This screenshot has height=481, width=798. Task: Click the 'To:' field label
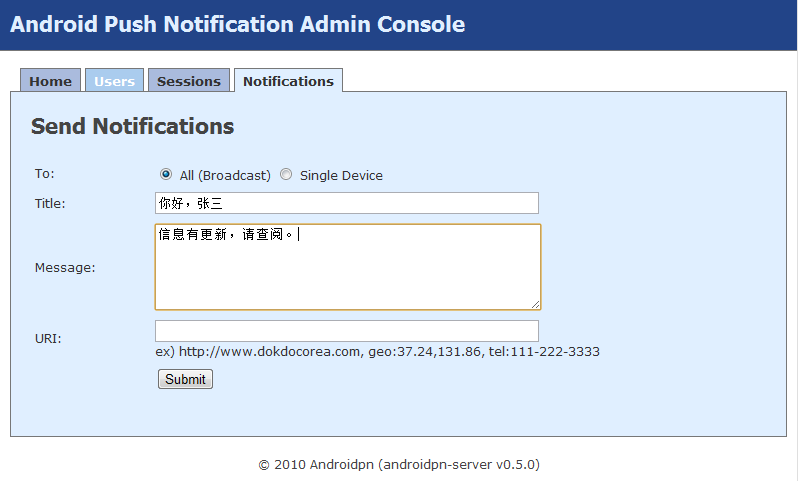pos(44,173)
